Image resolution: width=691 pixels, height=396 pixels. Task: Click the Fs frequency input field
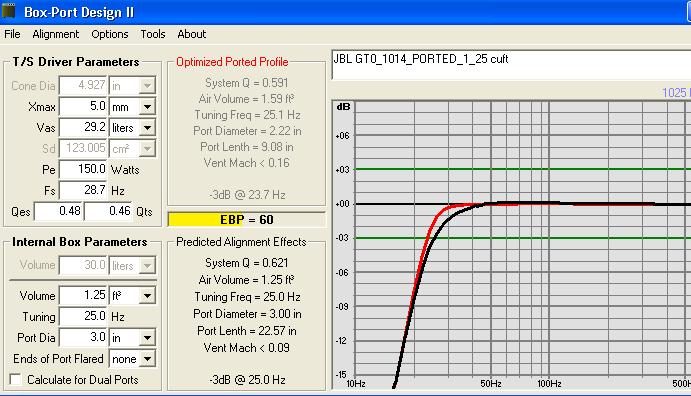click(x=83, y=190)
